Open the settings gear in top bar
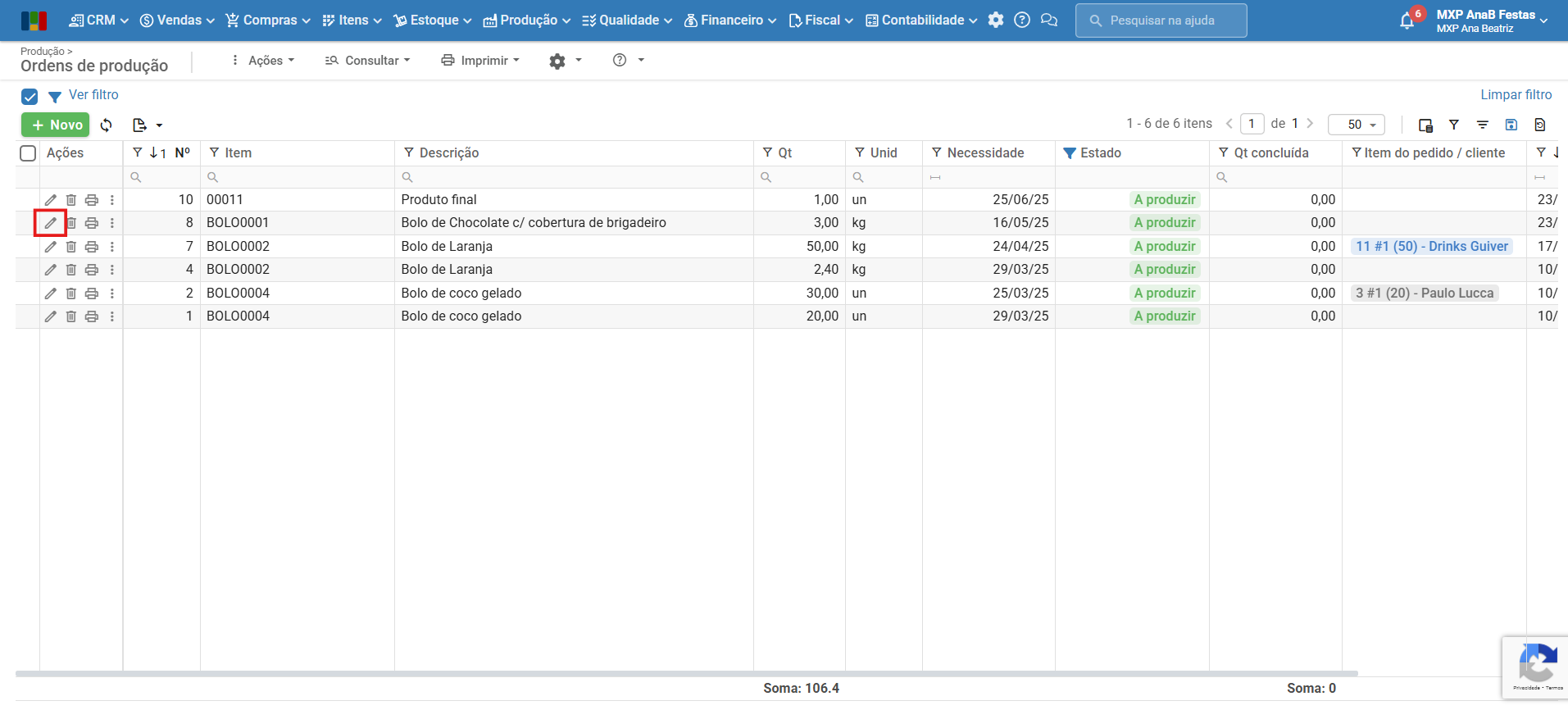The height and width of the screenshot is (710, 1568). tap(996, 20)
